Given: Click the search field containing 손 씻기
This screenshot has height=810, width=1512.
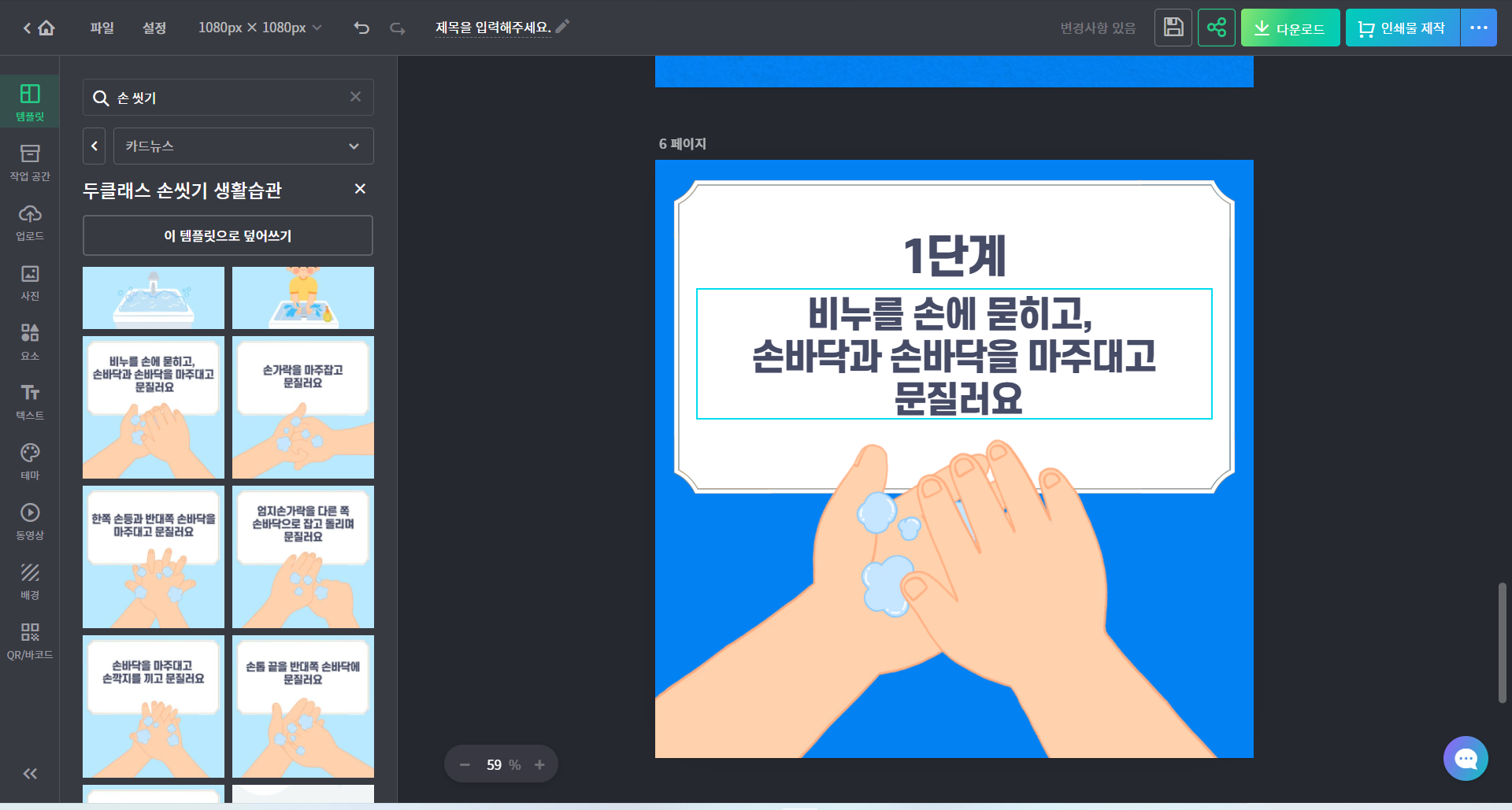Looking at the screenshot, I should click(228, 98).
